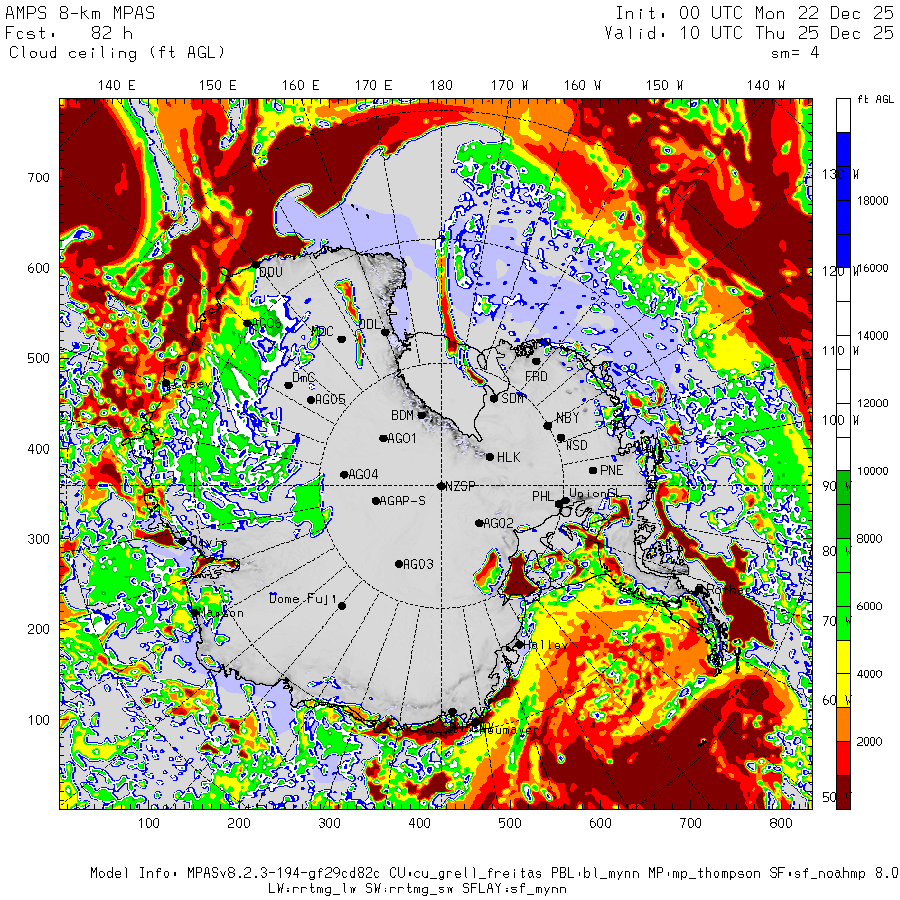Click the AGO4 station label

363,475
